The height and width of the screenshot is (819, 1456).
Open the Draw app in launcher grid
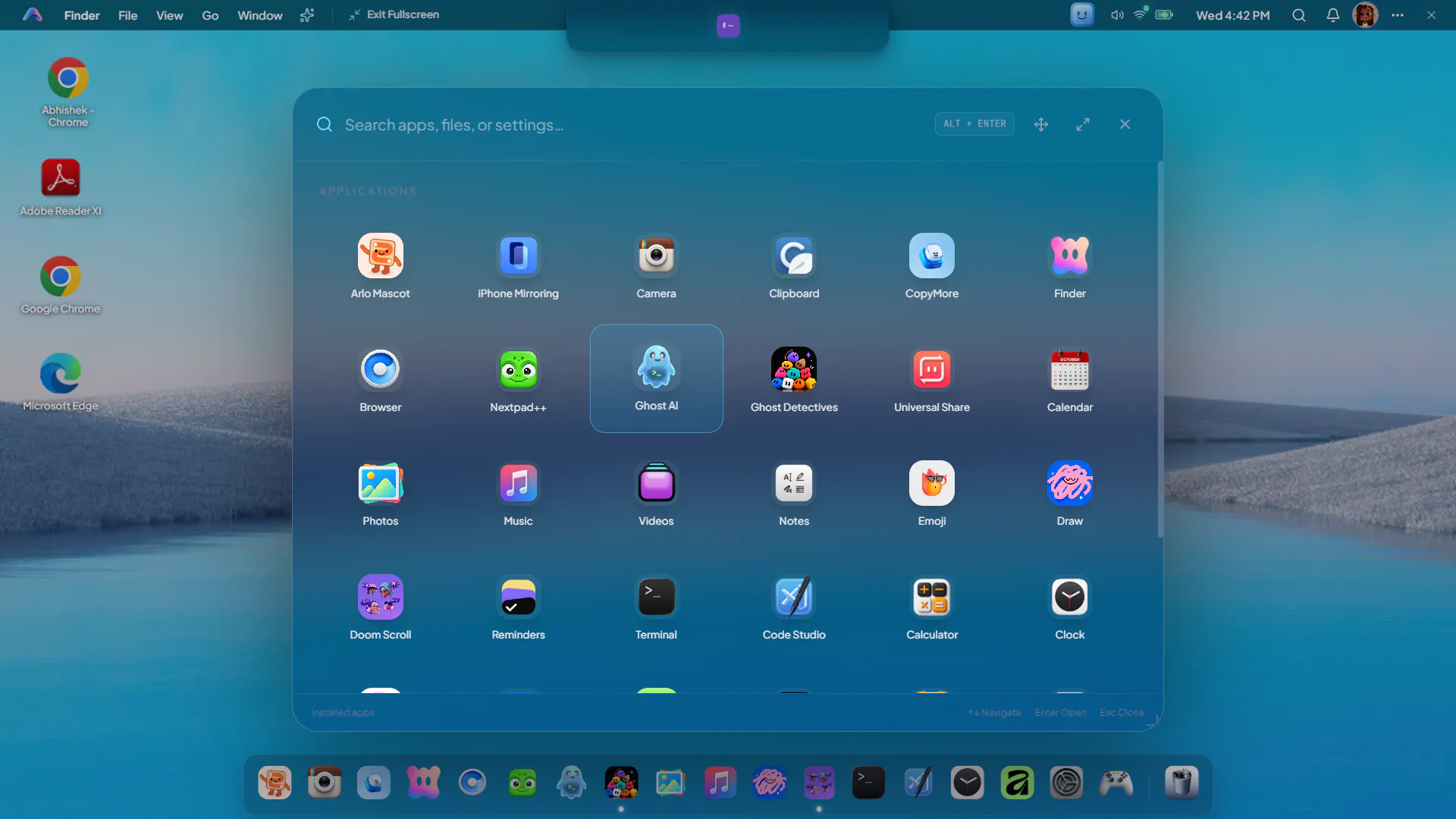click(1070, 493)
